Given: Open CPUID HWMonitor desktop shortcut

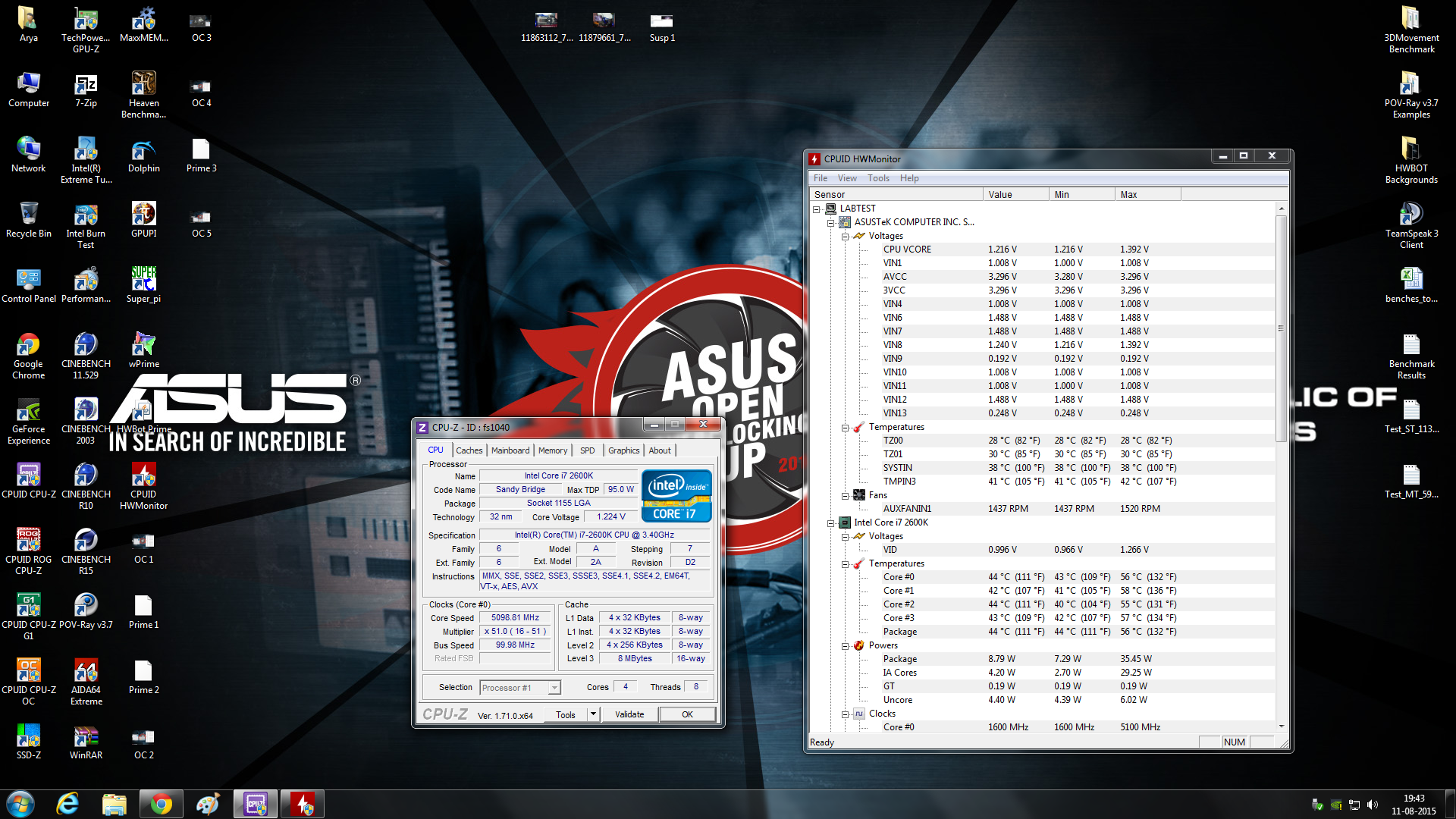Looking at the screenshot, I should 143,485.
